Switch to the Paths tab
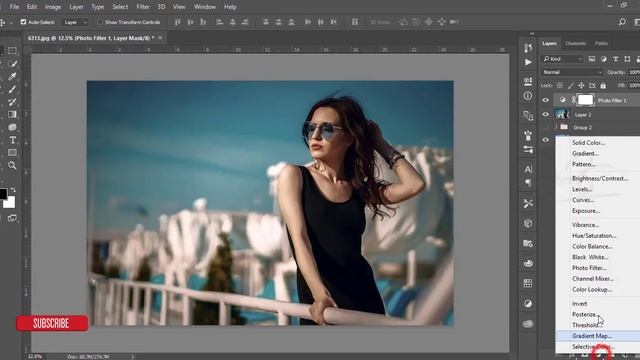 601,43
